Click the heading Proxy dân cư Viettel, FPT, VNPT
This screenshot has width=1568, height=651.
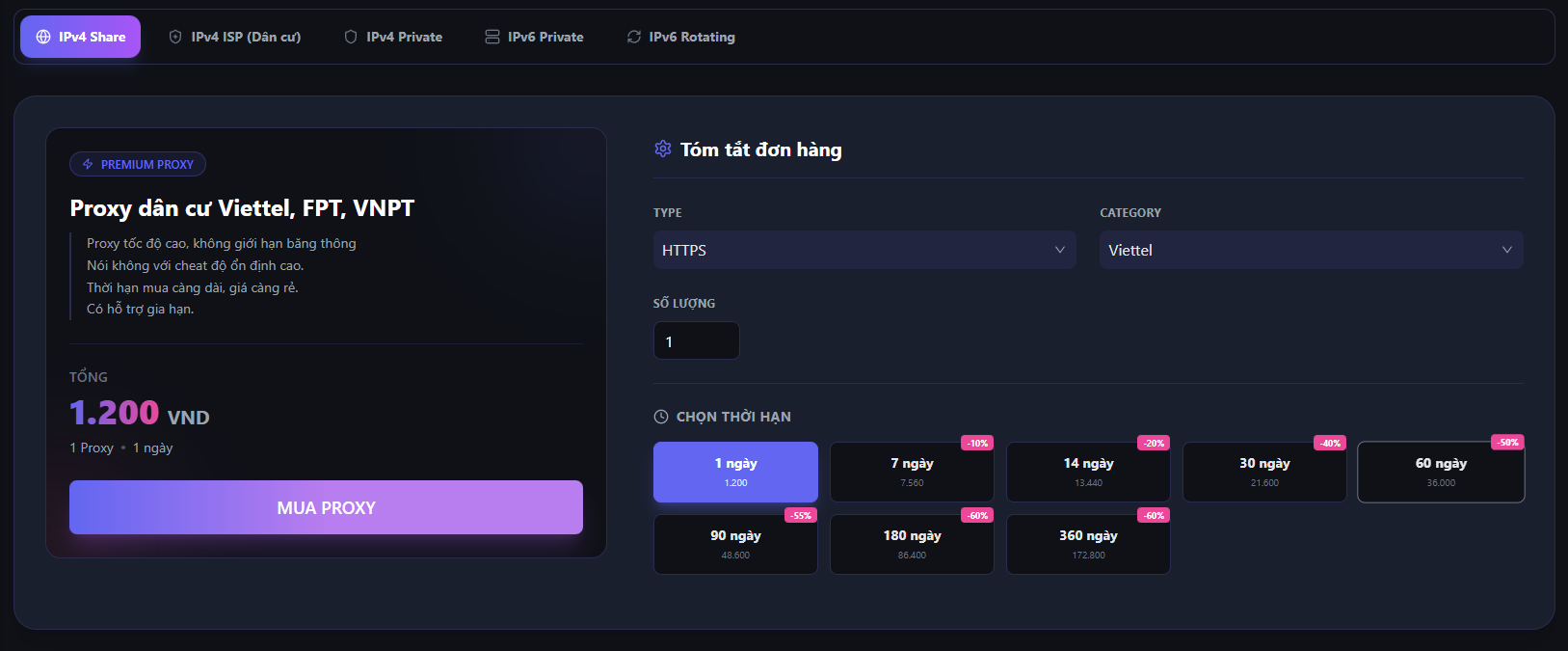pyautogui.click(x=242, y=208)
